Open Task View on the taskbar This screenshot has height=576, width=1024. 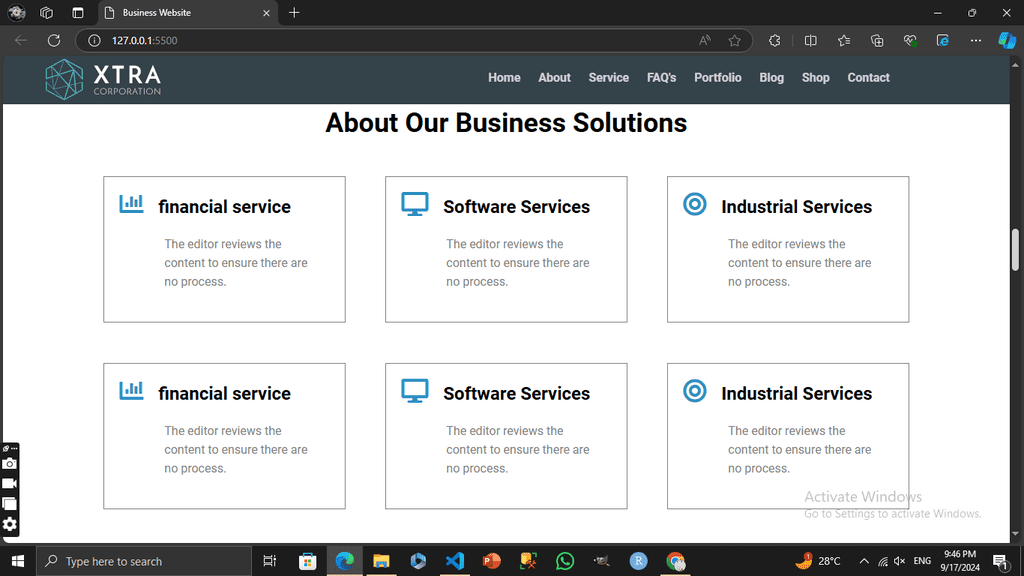[x=269, y=561]
